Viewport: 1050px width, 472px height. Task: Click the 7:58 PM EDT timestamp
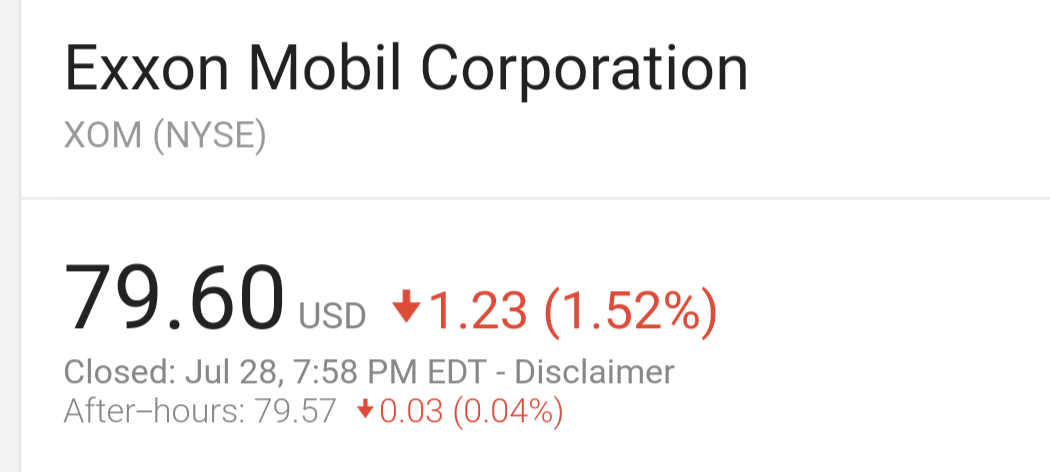click(x=390, y=373)
